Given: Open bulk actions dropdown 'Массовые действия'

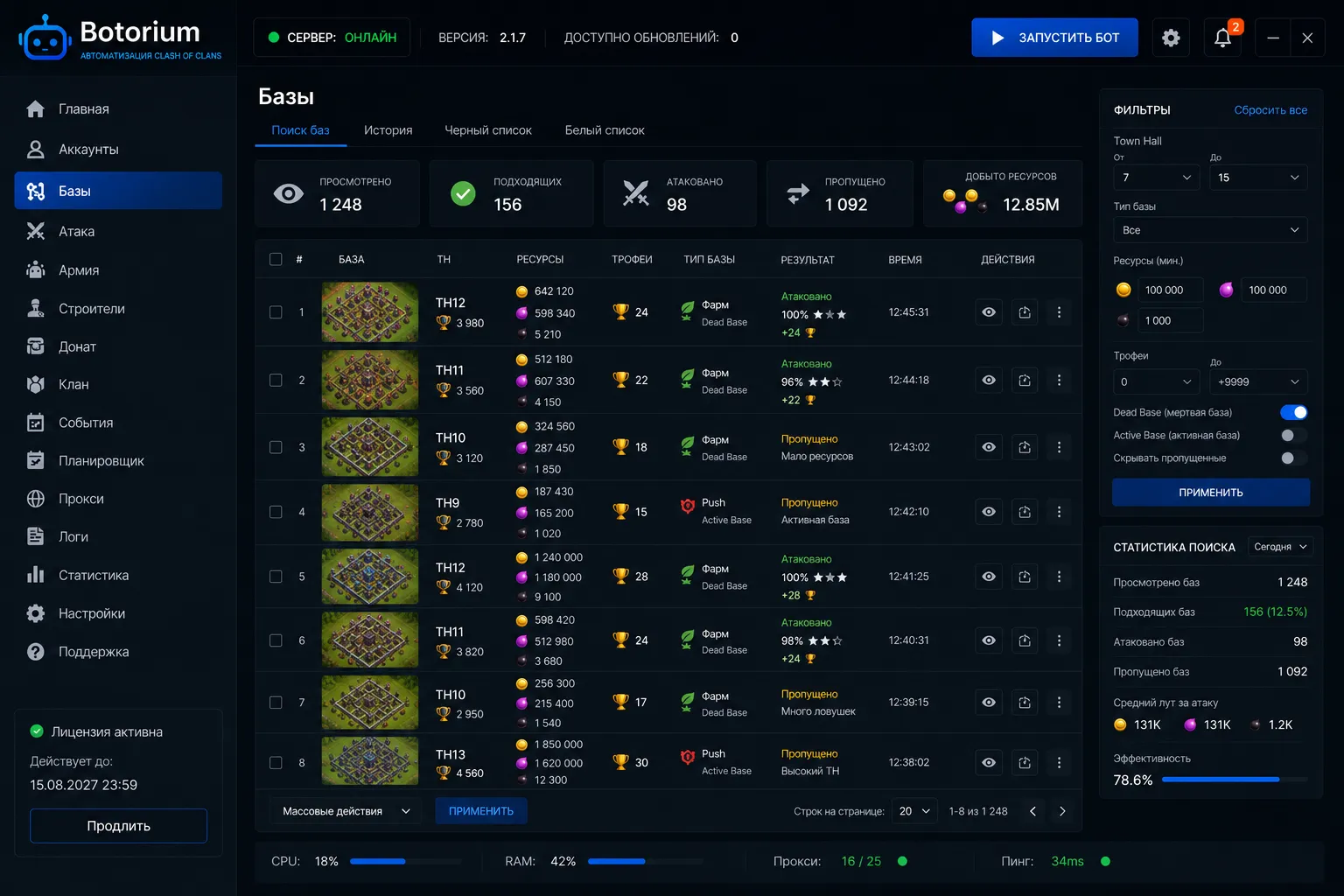Looking at the screenshot, I should tap(346, 811).
